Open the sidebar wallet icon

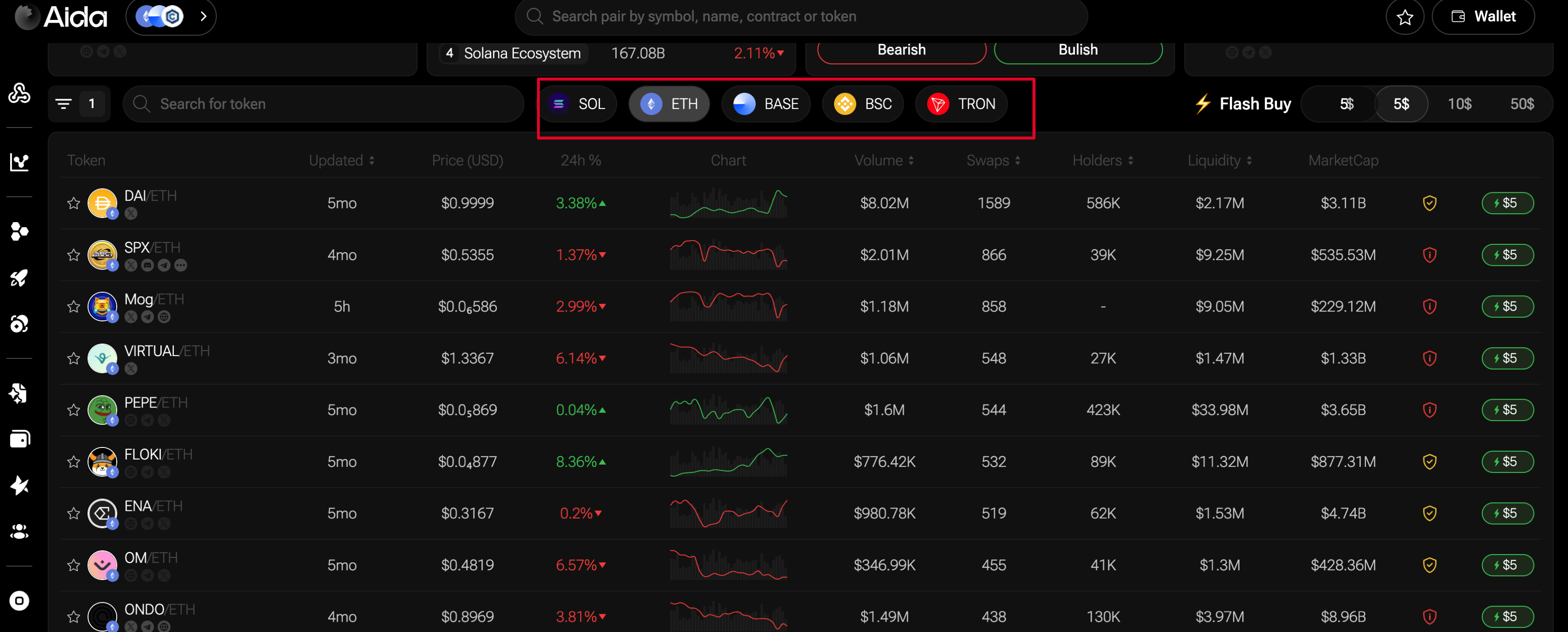pos(19,439)
